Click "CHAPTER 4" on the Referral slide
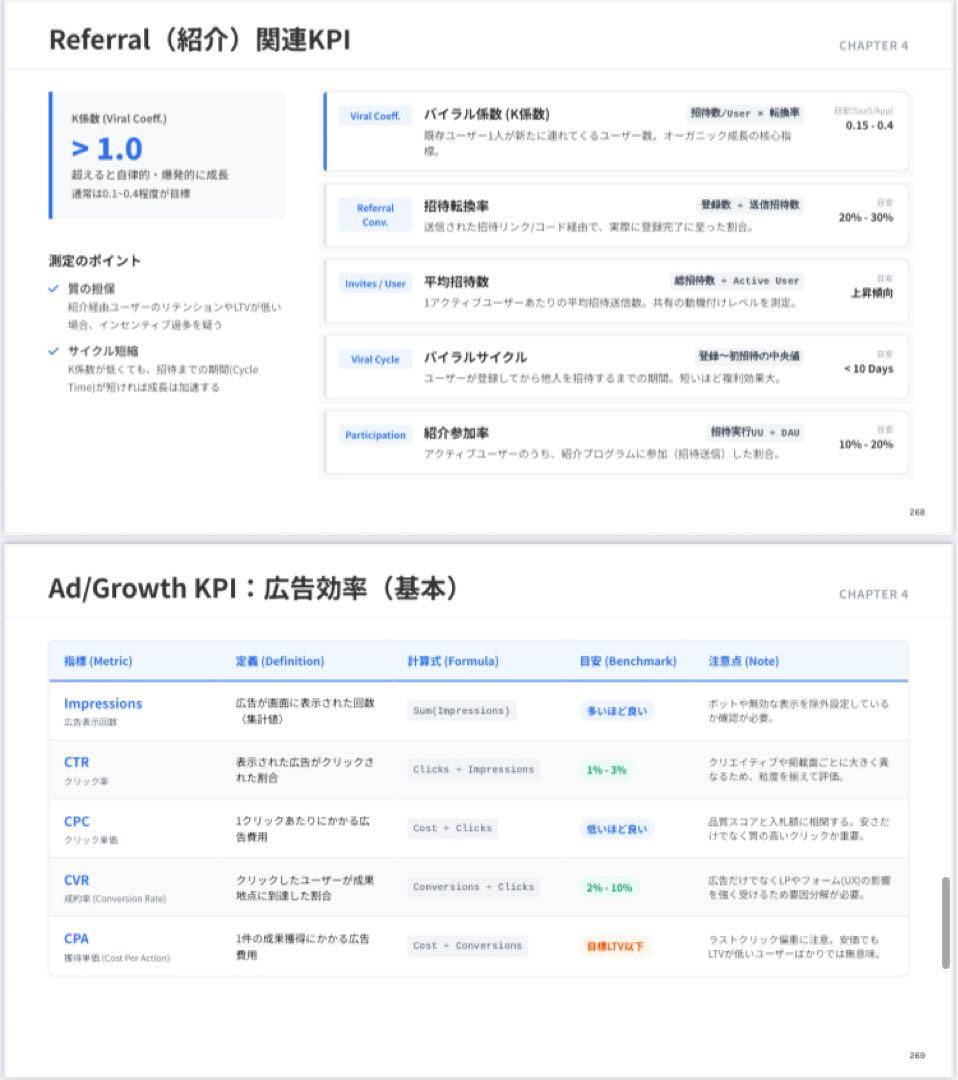958x1080 pixels. [x=873, y=46]
